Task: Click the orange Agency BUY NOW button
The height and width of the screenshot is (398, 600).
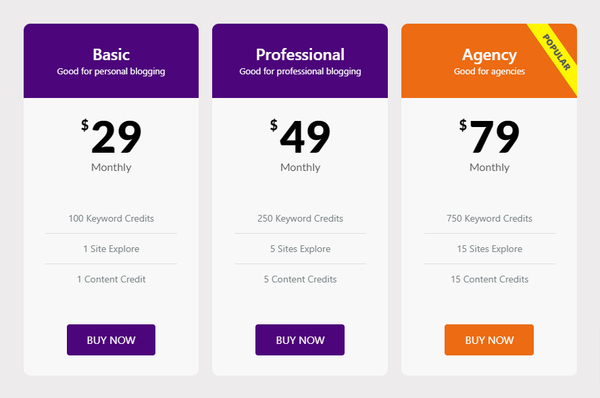Action: [x=489, y=340]
